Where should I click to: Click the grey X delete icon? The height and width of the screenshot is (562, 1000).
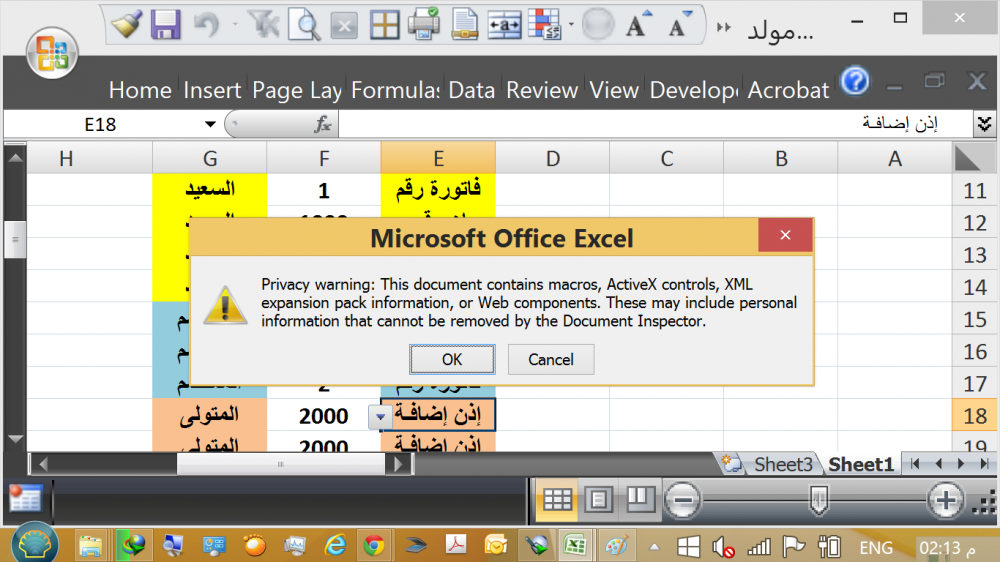344,26
